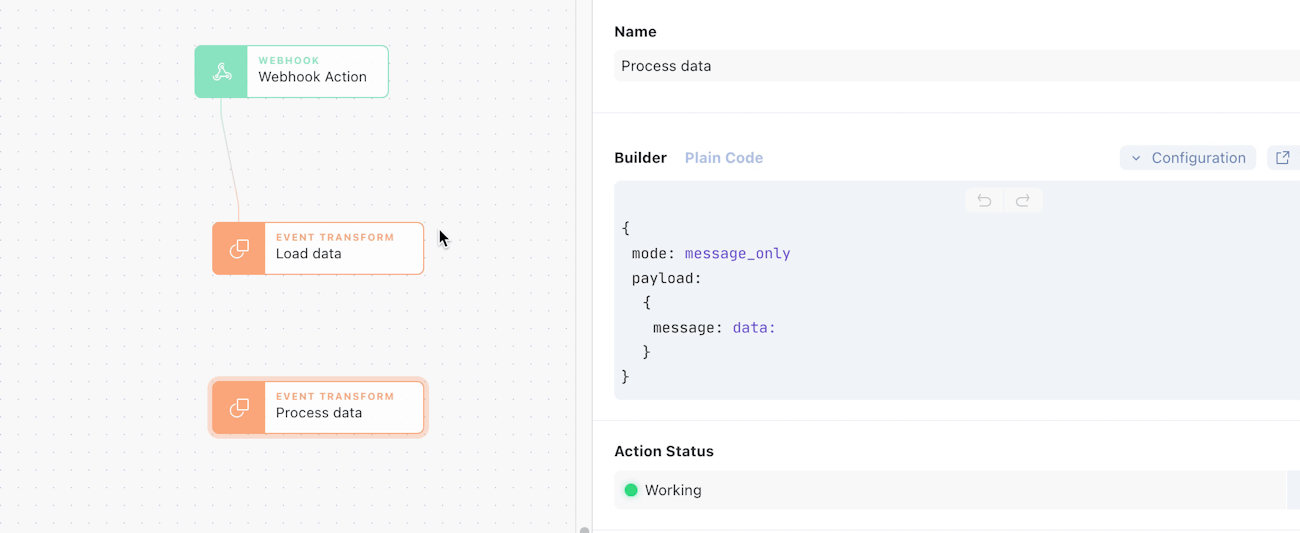Select the Process data node label
This screenshot has height=533, width=1300.
(x=319, y=413)
